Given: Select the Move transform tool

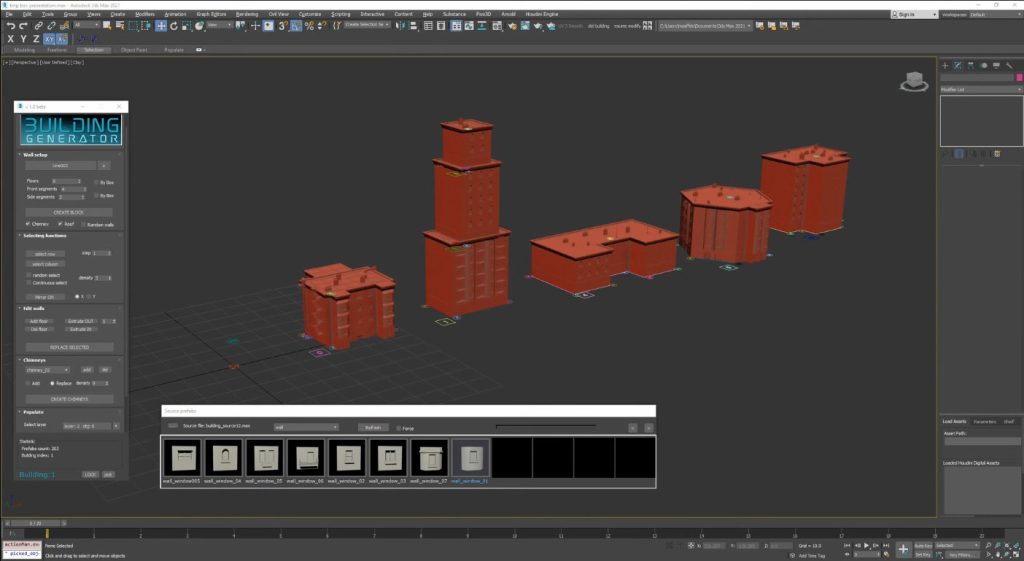Looking at the screenshot, I should click(161, 26).
